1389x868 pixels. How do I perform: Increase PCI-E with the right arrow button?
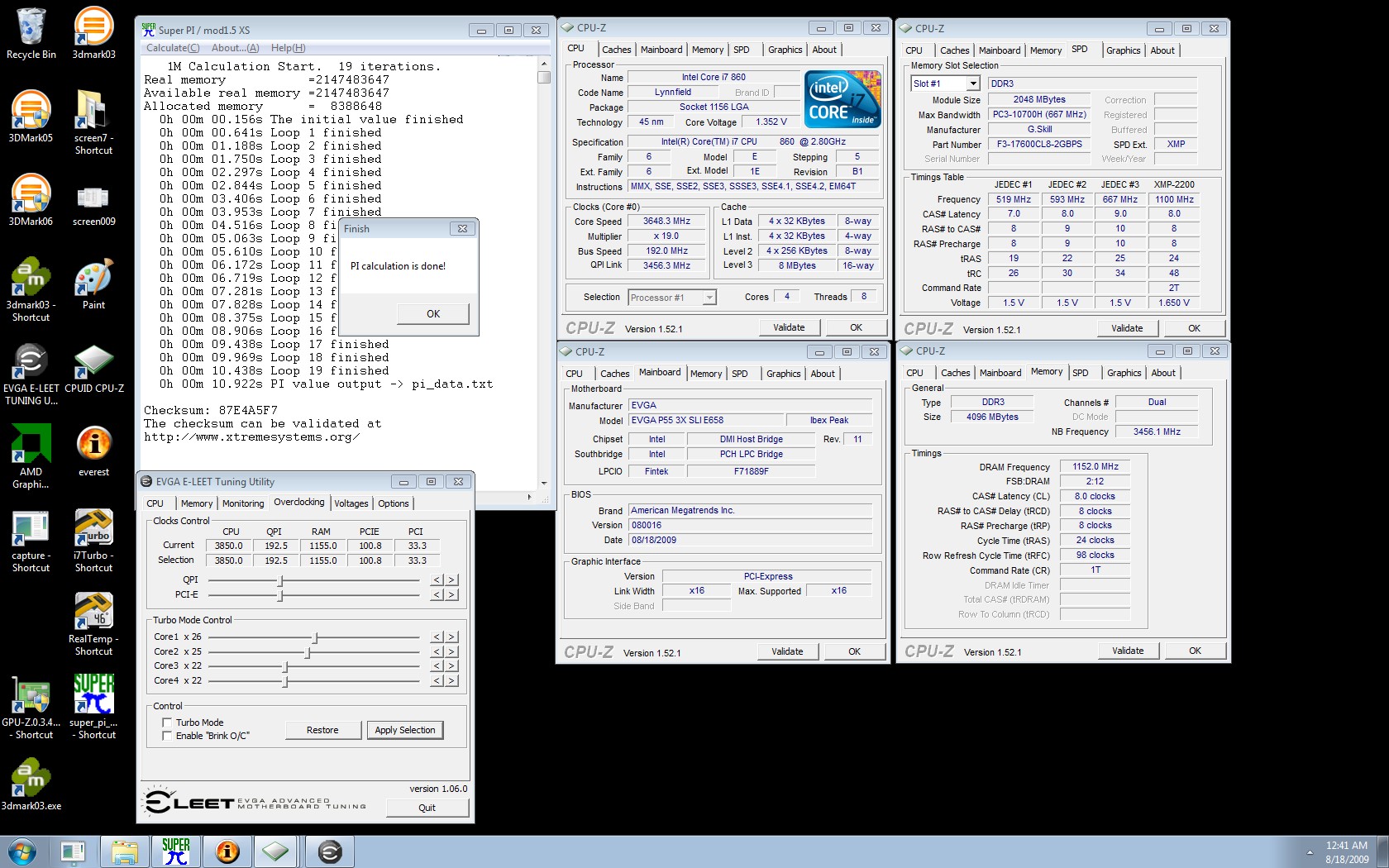[x=451, y=594]
